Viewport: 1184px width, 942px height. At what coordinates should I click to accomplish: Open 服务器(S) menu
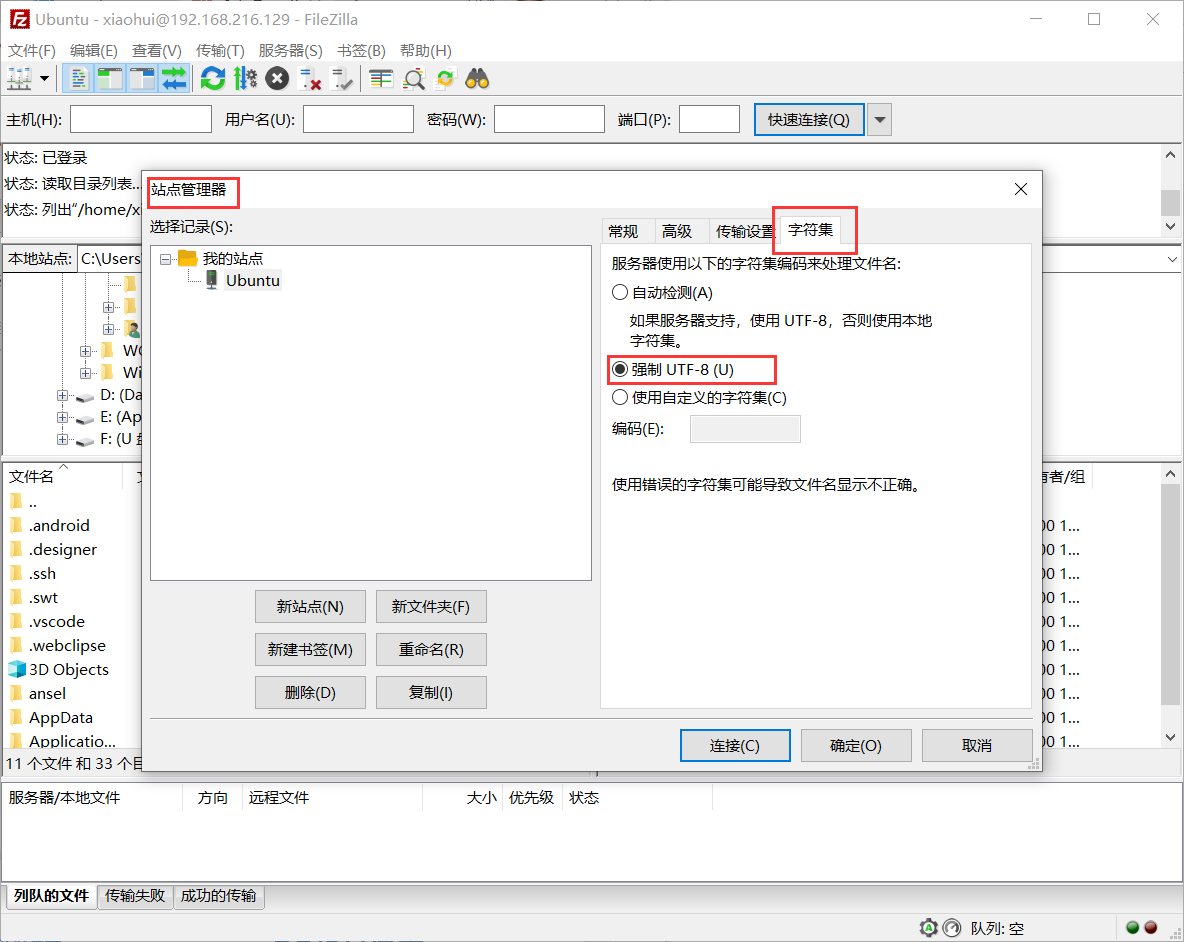coord(291,51)
